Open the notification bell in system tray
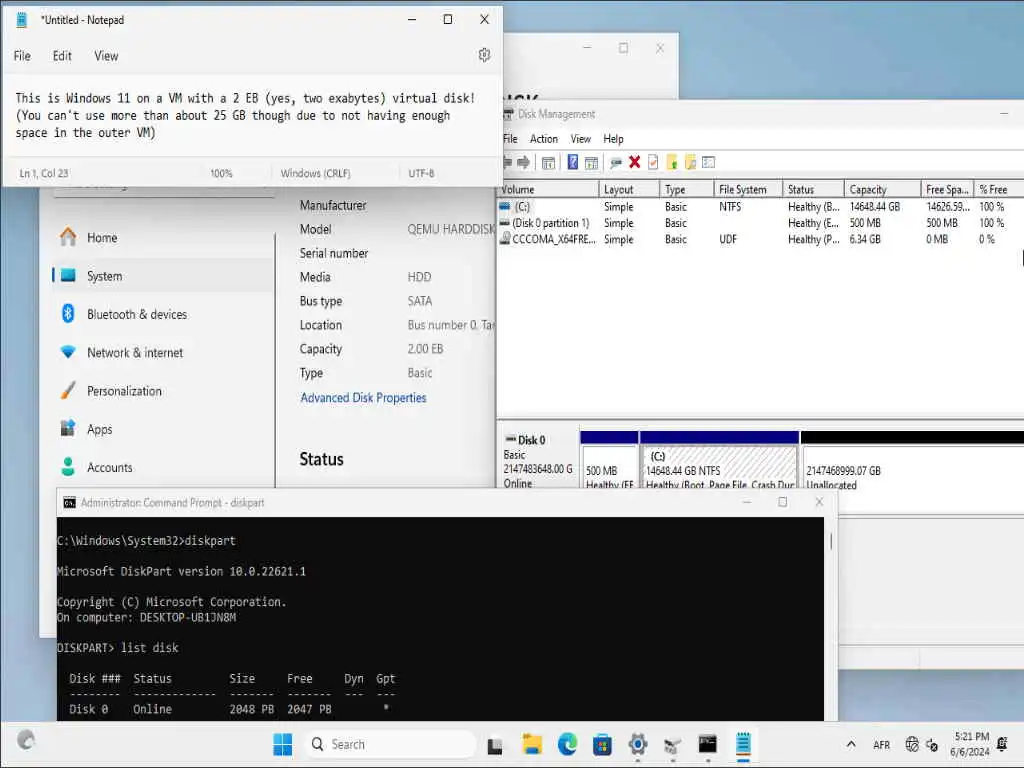Viewport: 1024px width, 768px height. coord(1002,744)
